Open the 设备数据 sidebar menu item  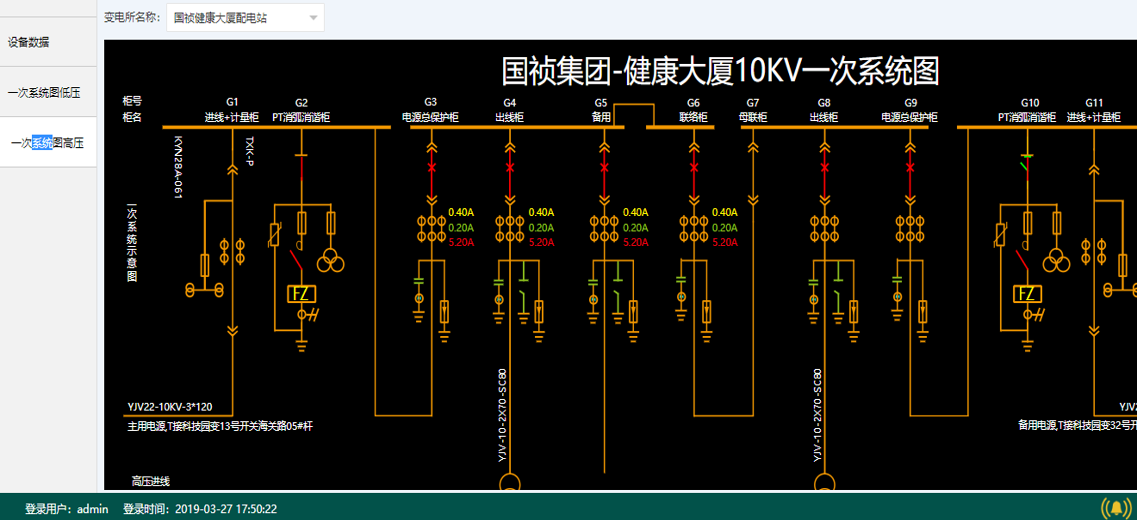28,42
